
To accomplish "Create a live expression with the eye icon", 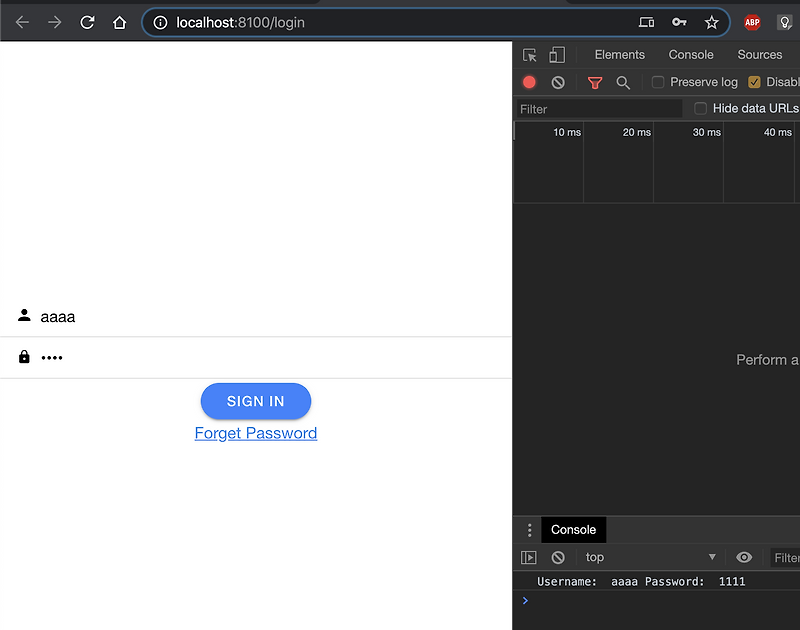I will pyautogui.click(x=744, y=557).
